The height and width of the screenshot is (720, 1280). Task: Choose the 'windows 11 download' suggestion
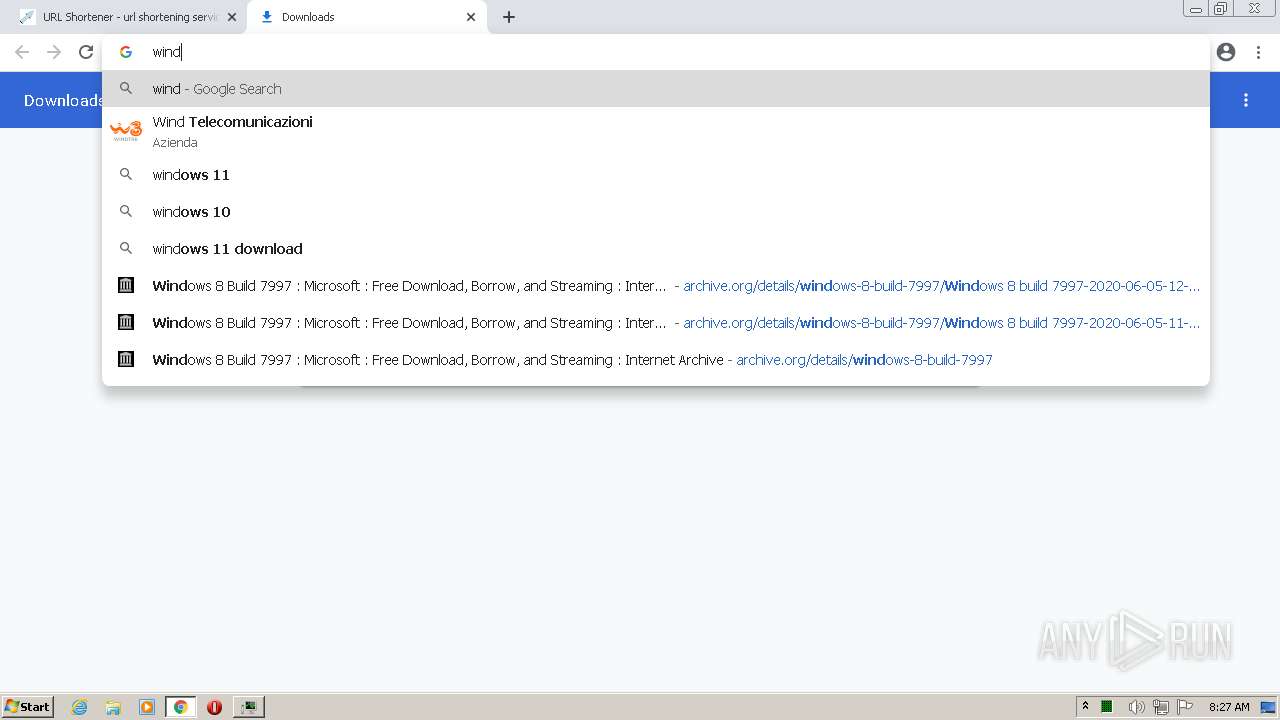(x=655, y=249)
